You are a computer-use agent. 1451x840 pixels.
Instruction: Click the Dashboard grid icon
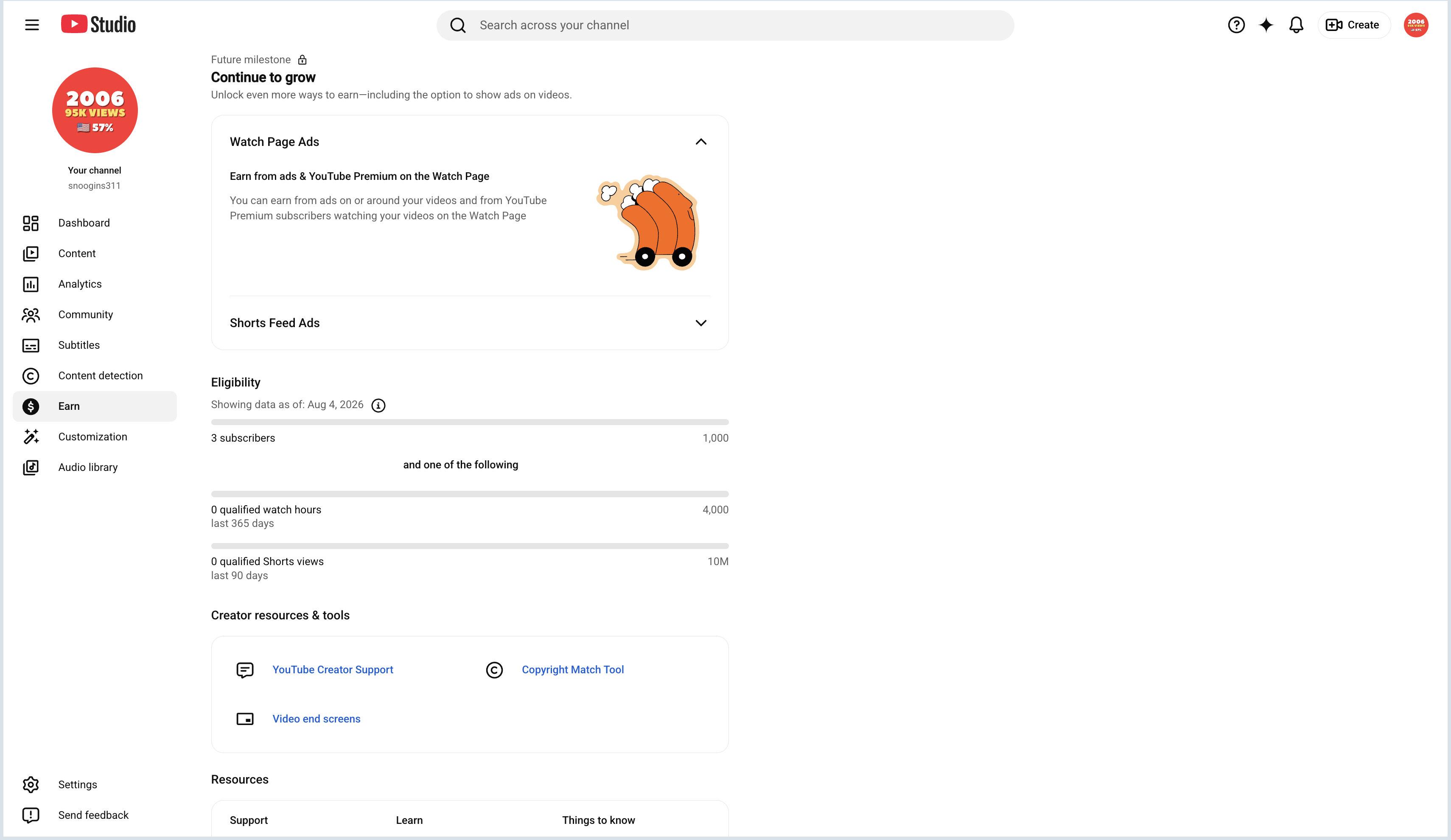pyautogui.click(x=31, y=223)
